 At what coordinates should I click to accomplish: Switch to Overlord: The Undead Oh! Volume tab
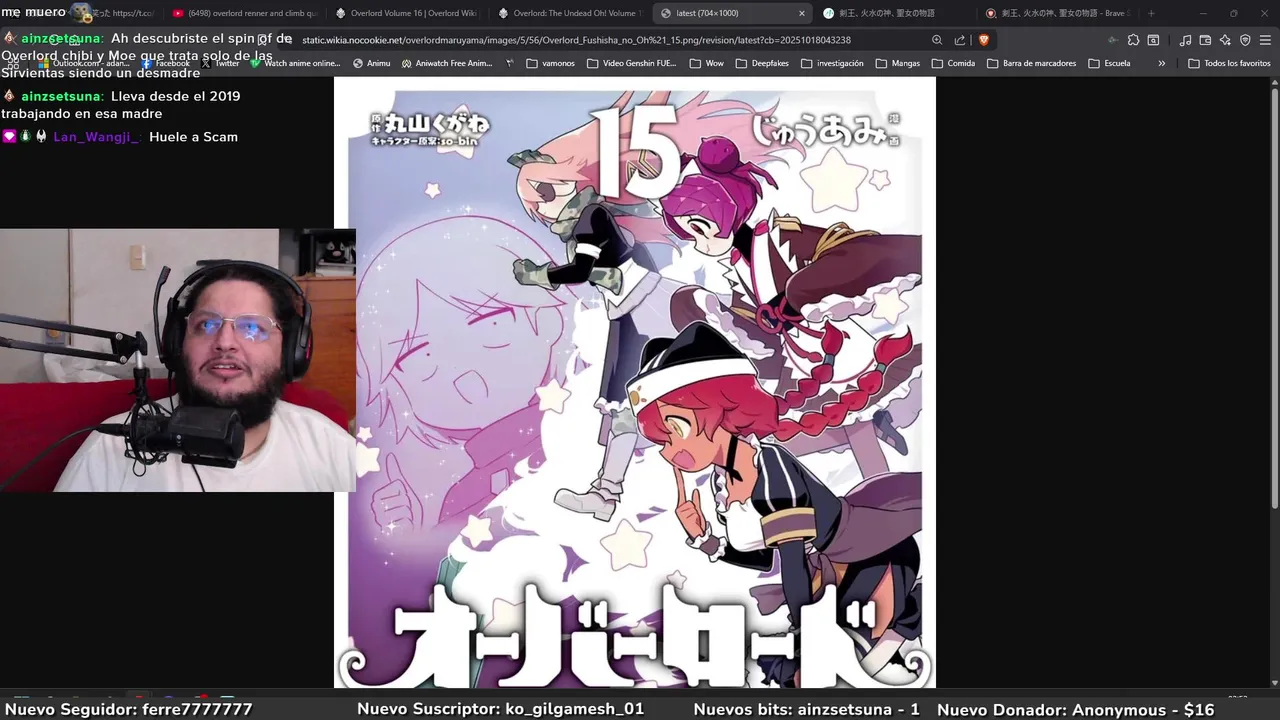(570, 13)
